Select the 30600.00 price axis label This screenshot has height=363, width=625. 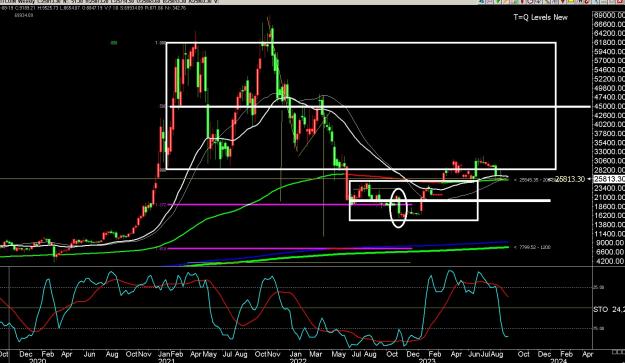coord(609,161)
